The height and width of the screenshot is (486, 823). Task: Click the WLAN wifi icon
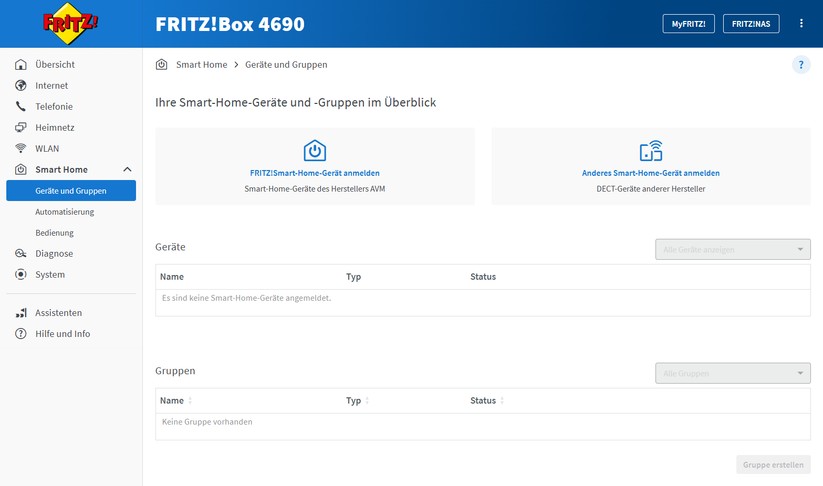pyautogui.click(x=20, y=149)
